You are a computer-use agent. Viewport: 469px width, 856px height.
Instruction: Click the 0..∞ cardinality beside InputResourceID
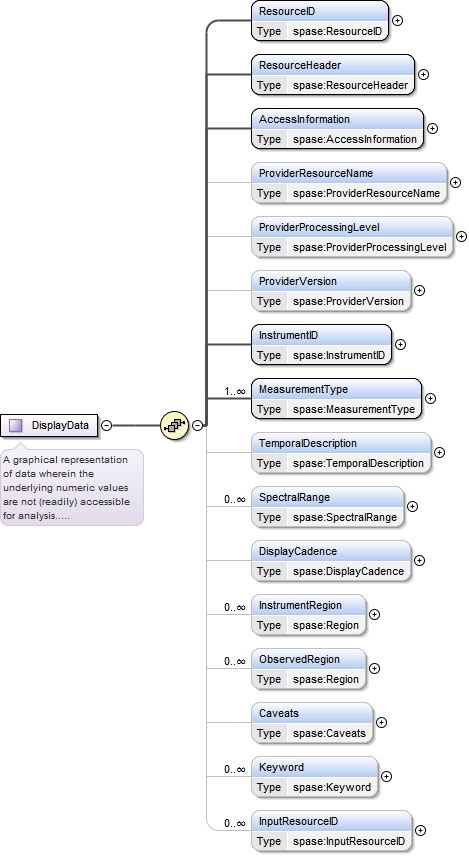coord(235,824)
